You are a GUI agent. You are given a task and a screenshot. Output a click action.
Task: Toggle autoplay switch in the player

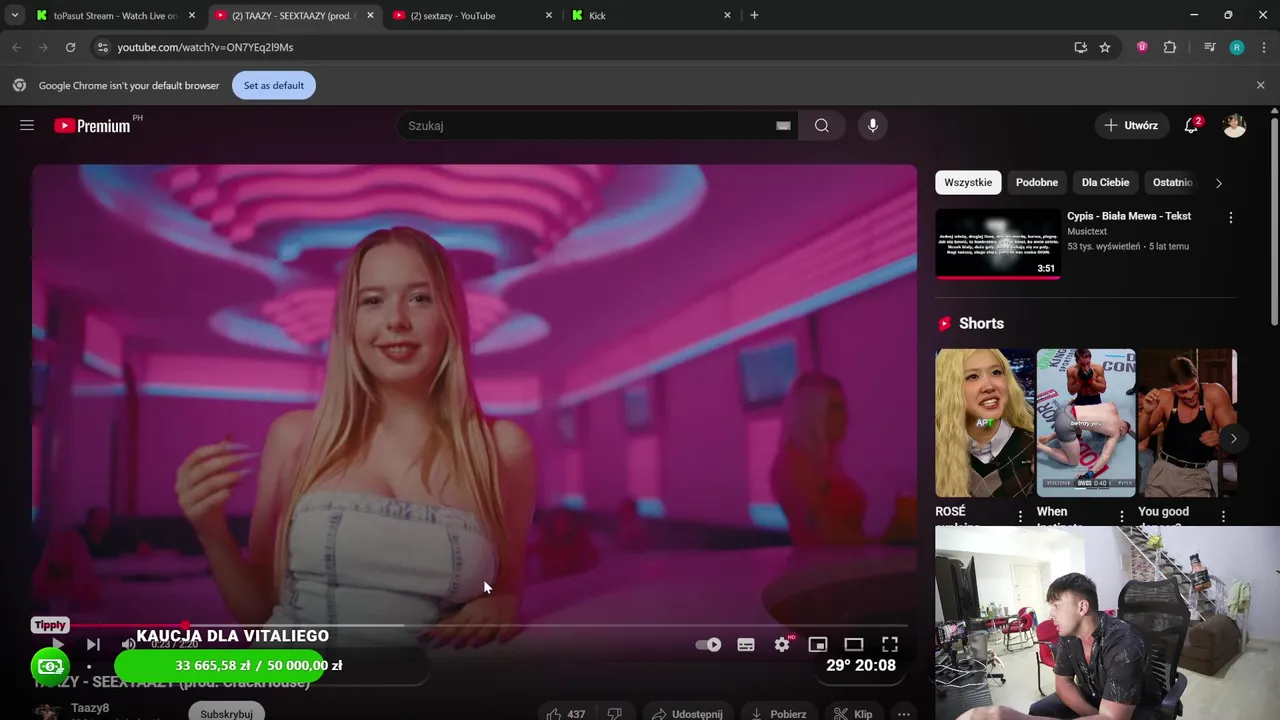tap(708, 645)
